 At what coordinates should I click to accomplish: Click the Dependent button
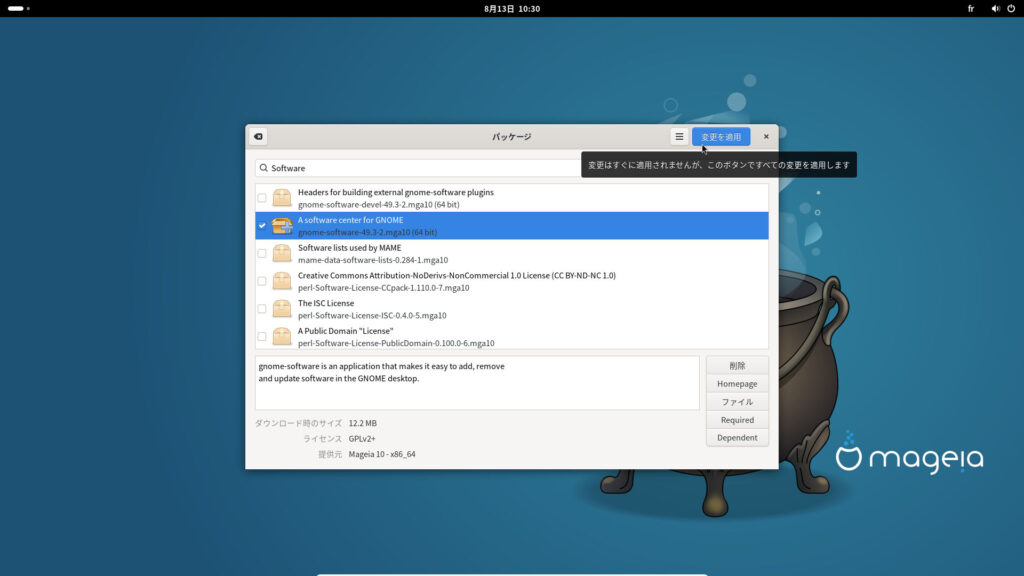pos(737,438)
